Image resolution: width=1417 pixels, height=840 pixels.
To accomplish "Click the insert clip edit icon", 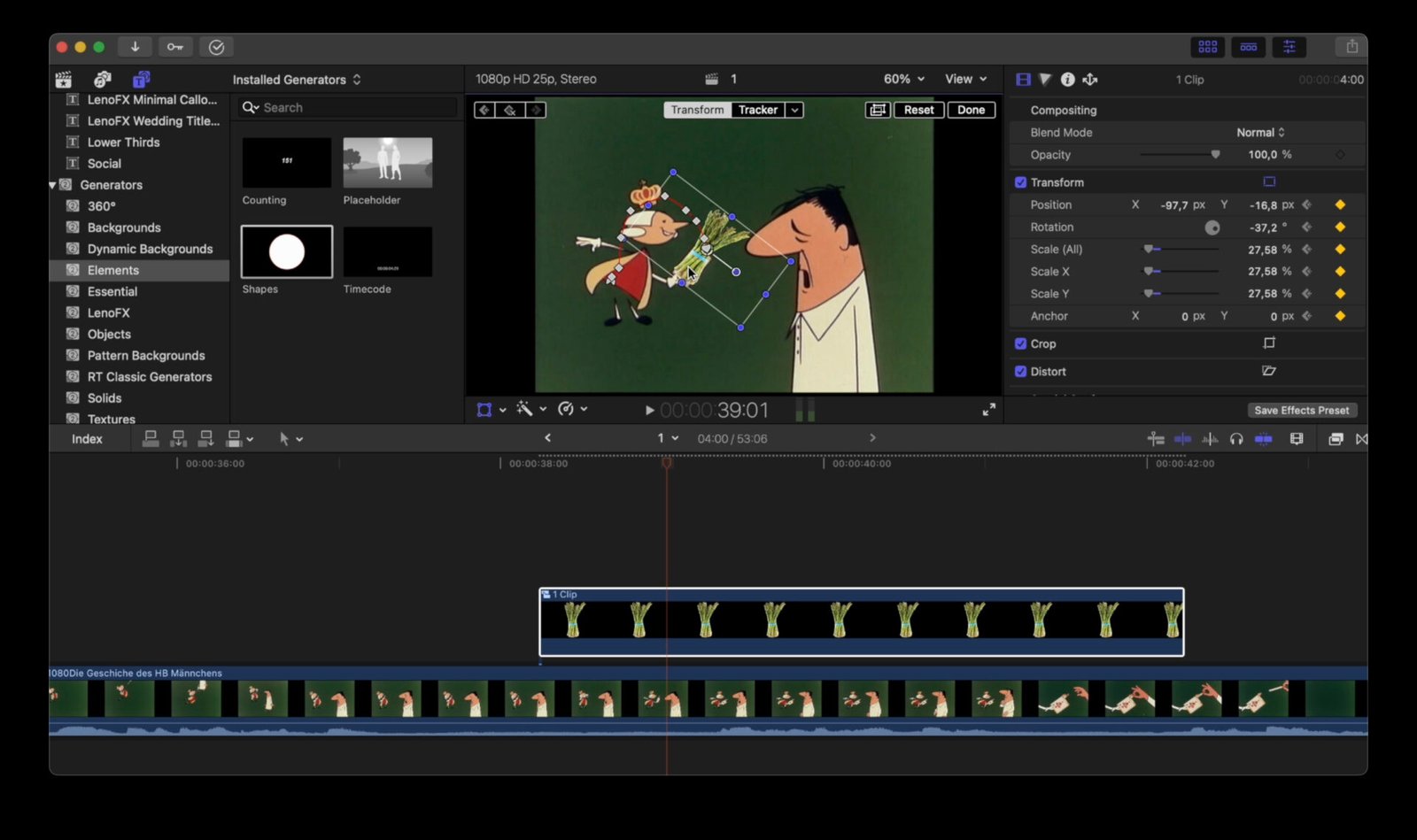I will (x=178, y=438).
